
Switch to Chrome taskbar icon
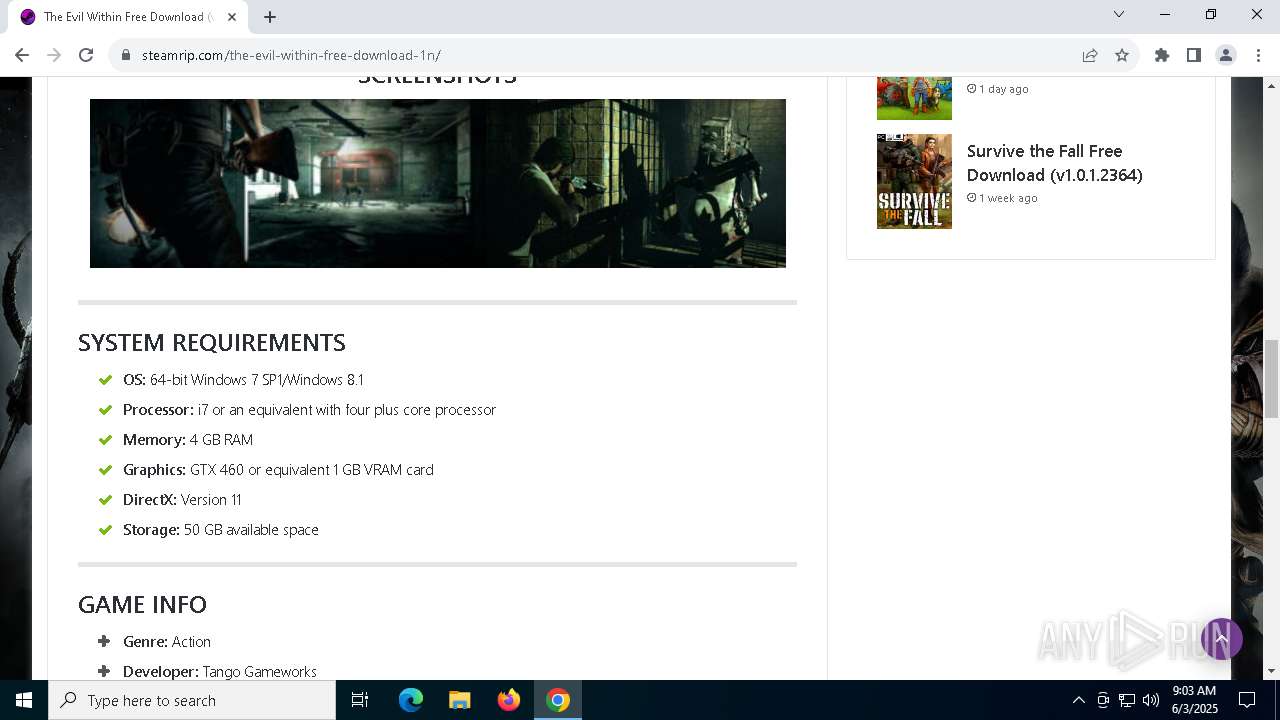pyautogui.click(x=558, y=700)
